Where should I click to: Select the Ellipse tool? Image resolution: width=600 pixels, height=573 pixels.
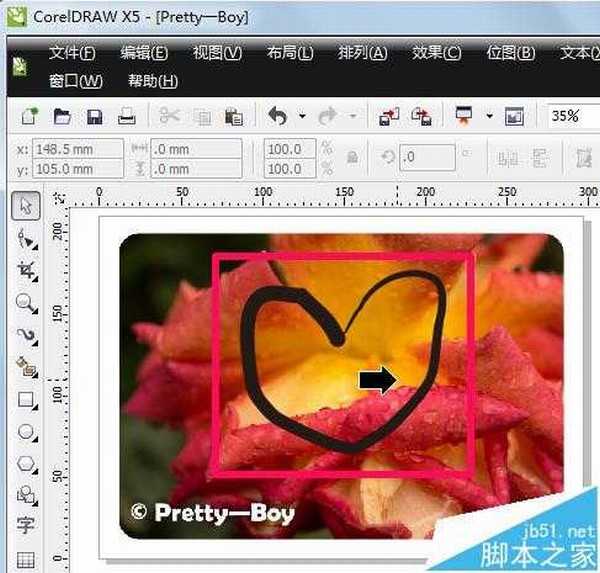(26, 432)
